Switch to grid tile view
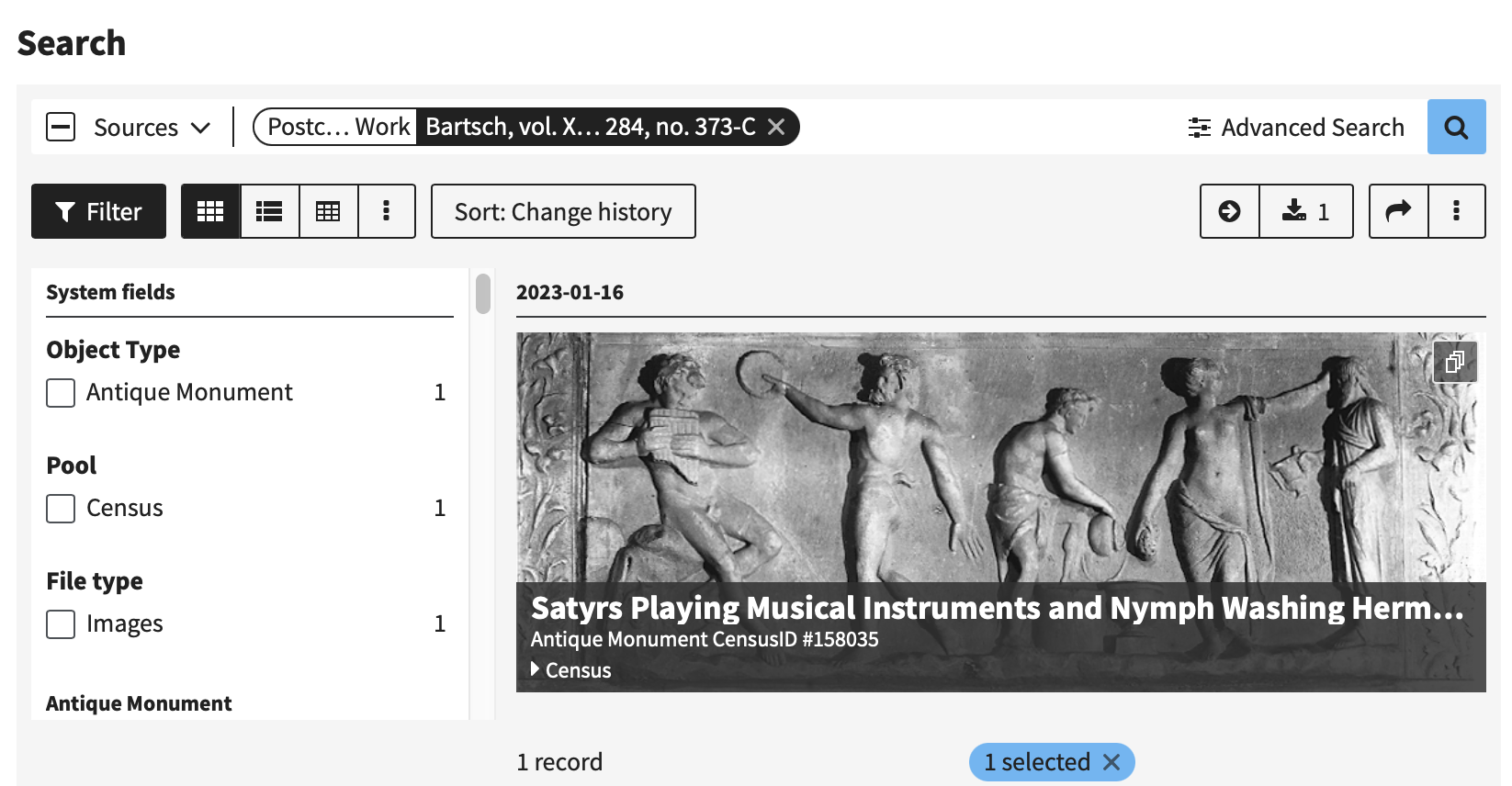The width and height of the screenshot is (1512, 786). coord(210,211)
